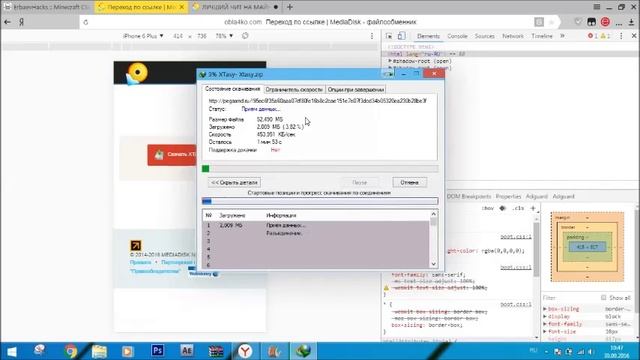The height and width of the screenshot is (360, 640).
Task: Open the Windows Start menu
Action: (x=11, y=351)
